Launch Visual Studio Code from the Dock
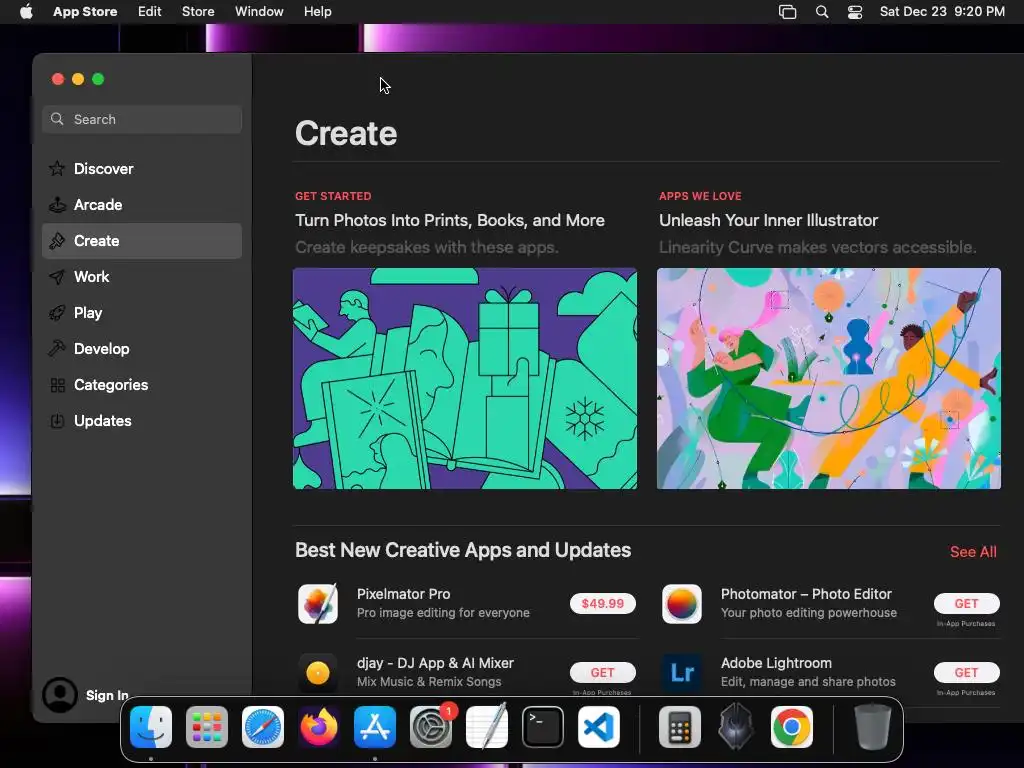This screenshot has width=1024, height=768. 599,727
